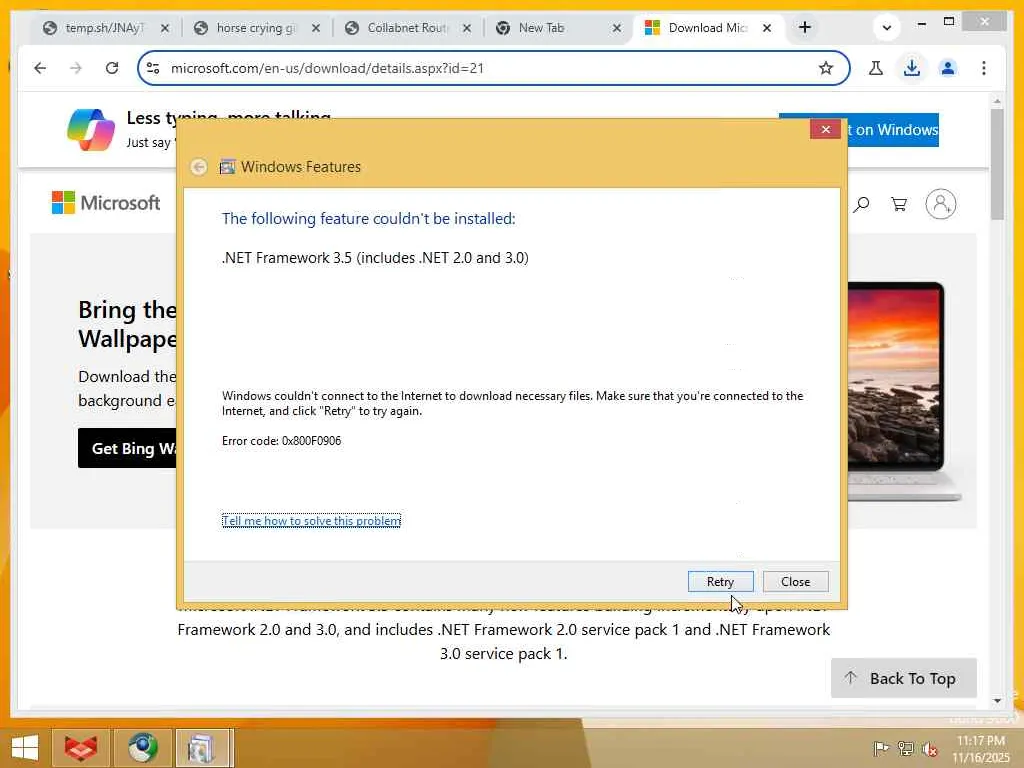
Task: Open the shopping cart on Microsoft page
Action: click(899, 204)
